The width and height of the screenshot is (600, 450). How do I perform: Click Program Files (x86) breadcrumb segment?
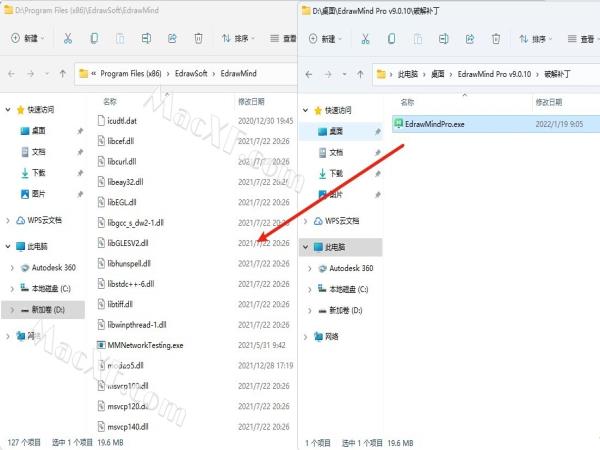pos(131,73)
